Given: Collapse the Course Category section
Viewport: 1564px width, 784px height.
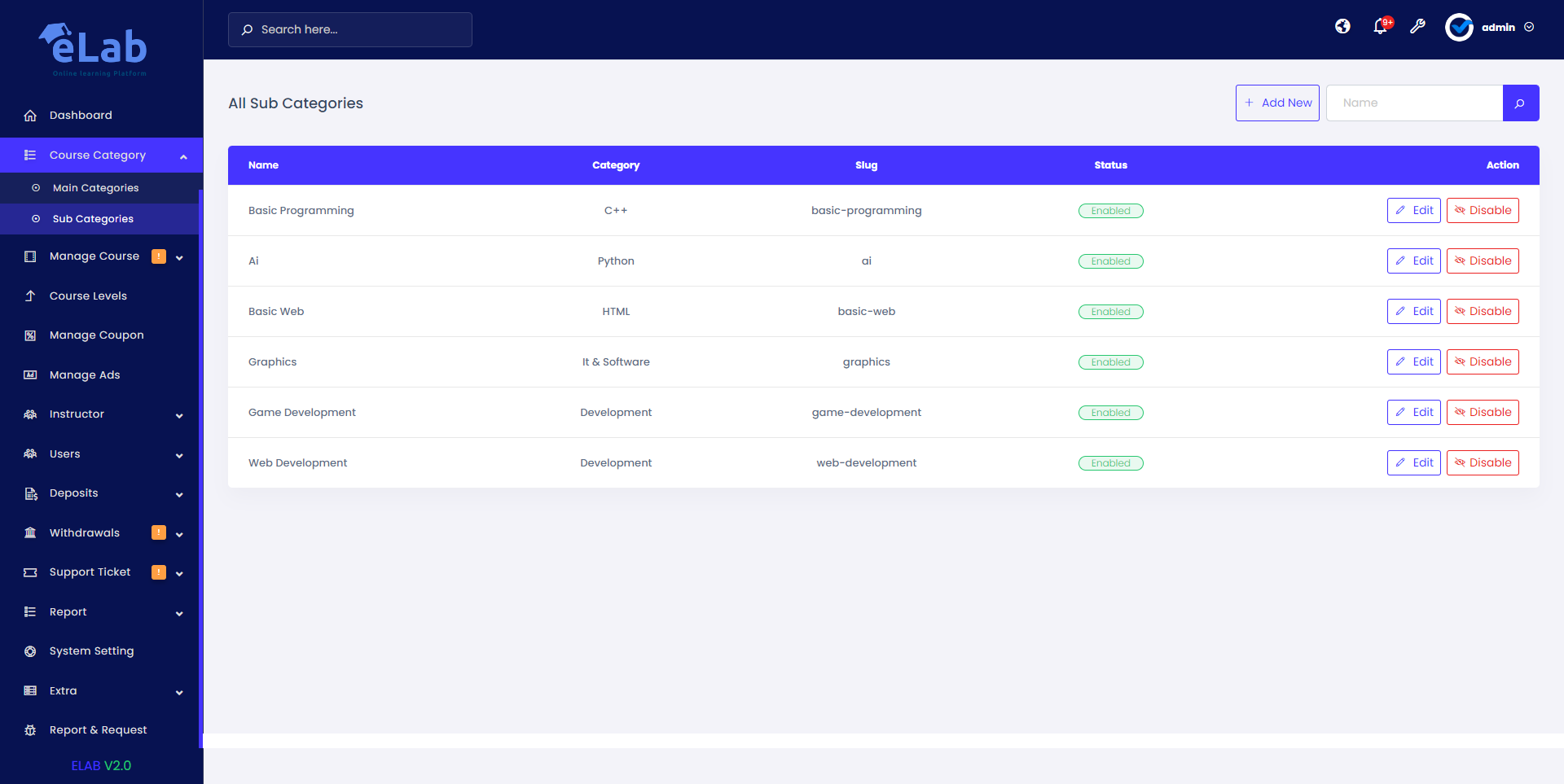Looking at the screenshot, I should point(183,155).
